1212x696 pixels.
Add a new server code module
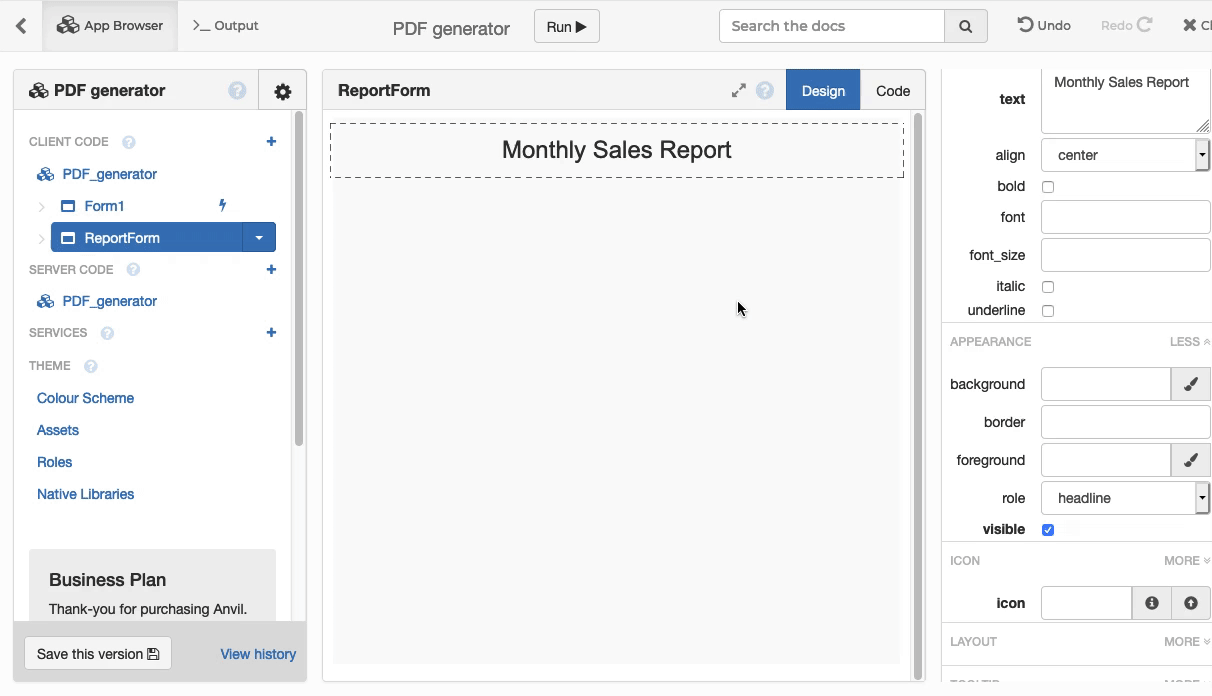(x=271, y=270)
